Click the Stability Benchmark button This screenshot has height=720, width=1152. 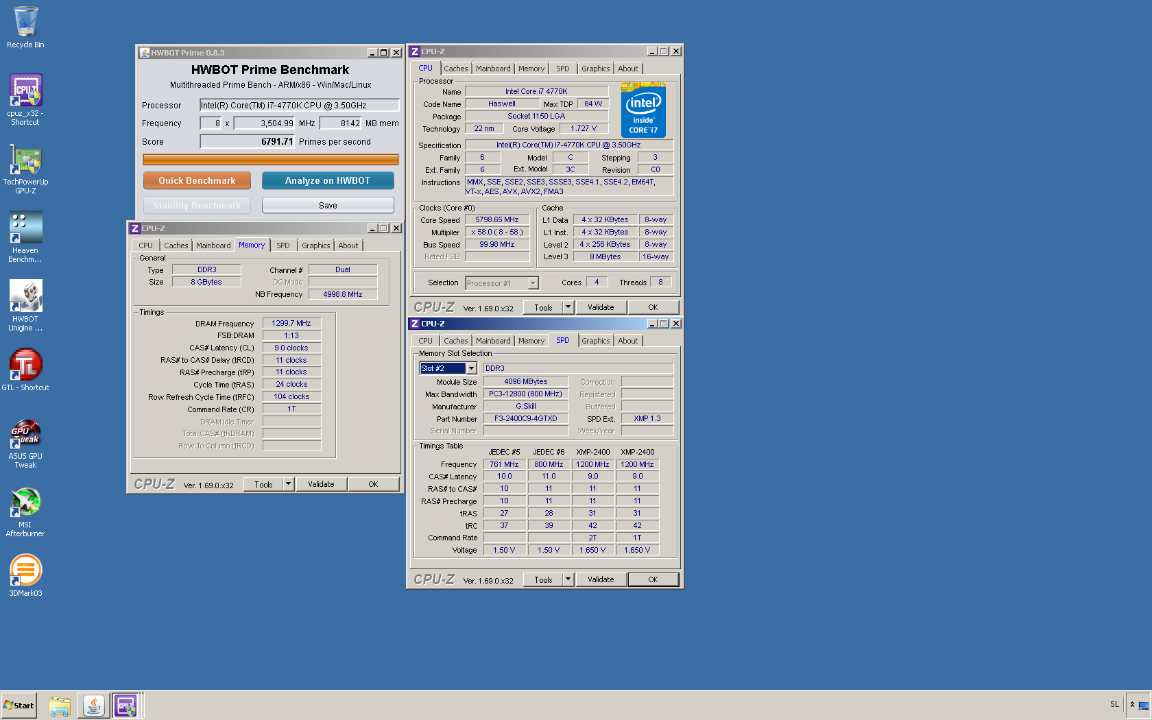tap(197, 206)
